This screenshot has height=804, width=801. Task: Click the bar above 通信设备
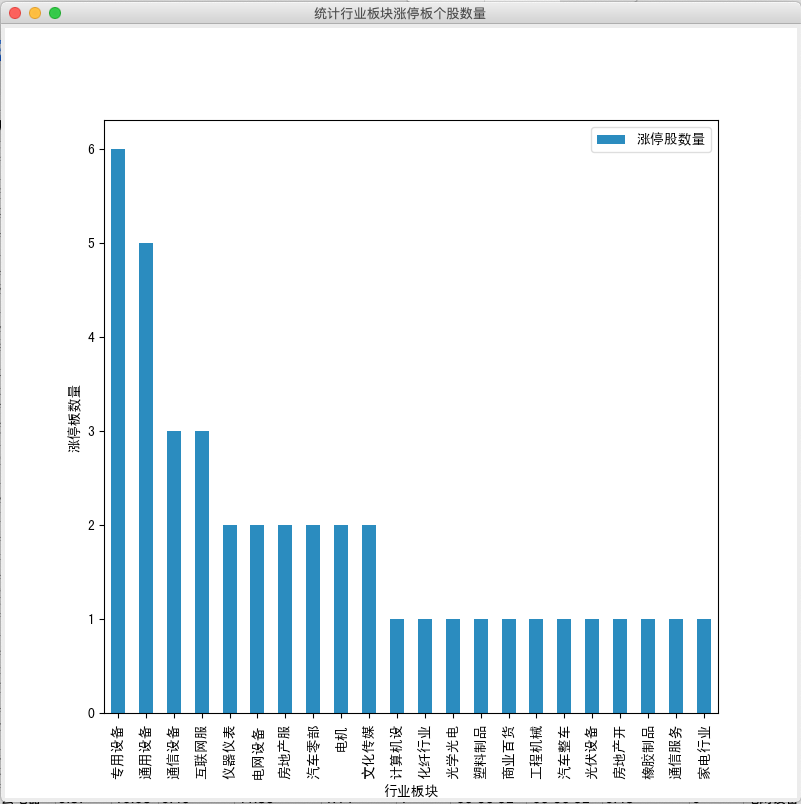click(174, 572)
